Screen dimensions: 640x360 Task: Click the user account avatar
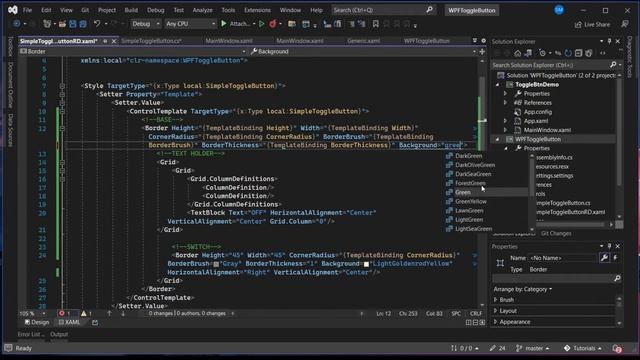click(x=559, y=10)
